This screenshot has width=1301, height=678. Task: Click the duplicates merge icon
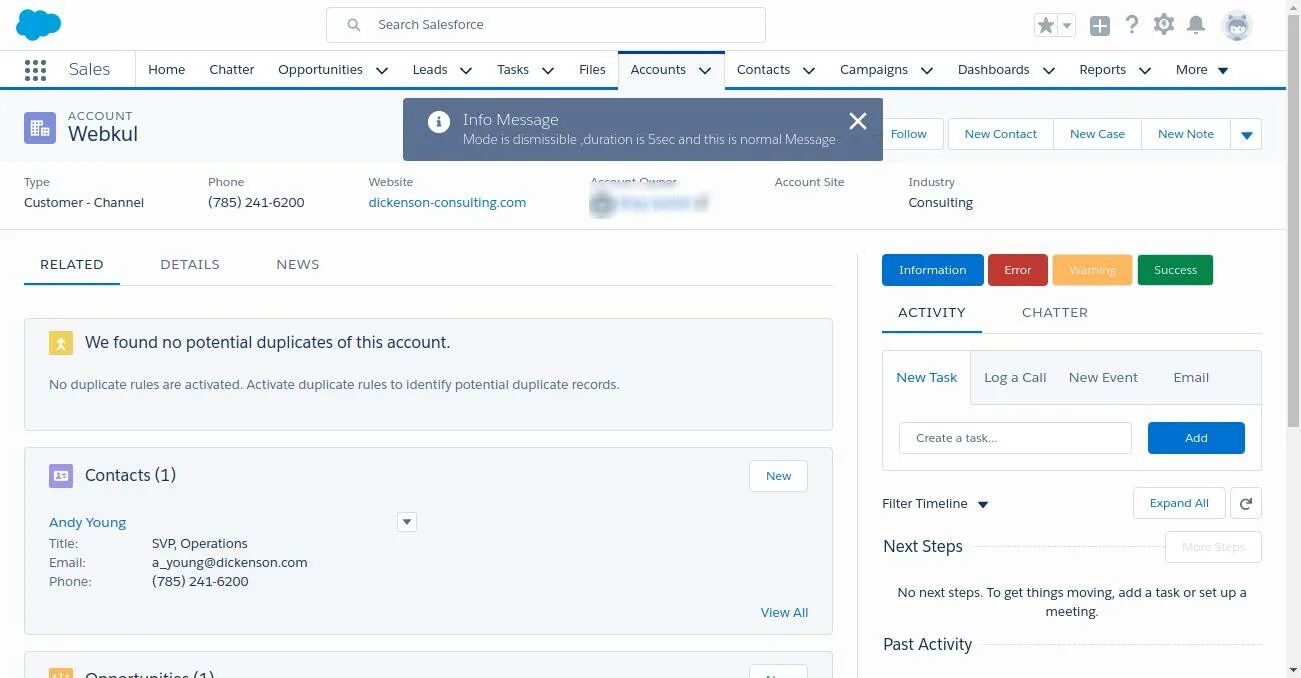[61, 343]
